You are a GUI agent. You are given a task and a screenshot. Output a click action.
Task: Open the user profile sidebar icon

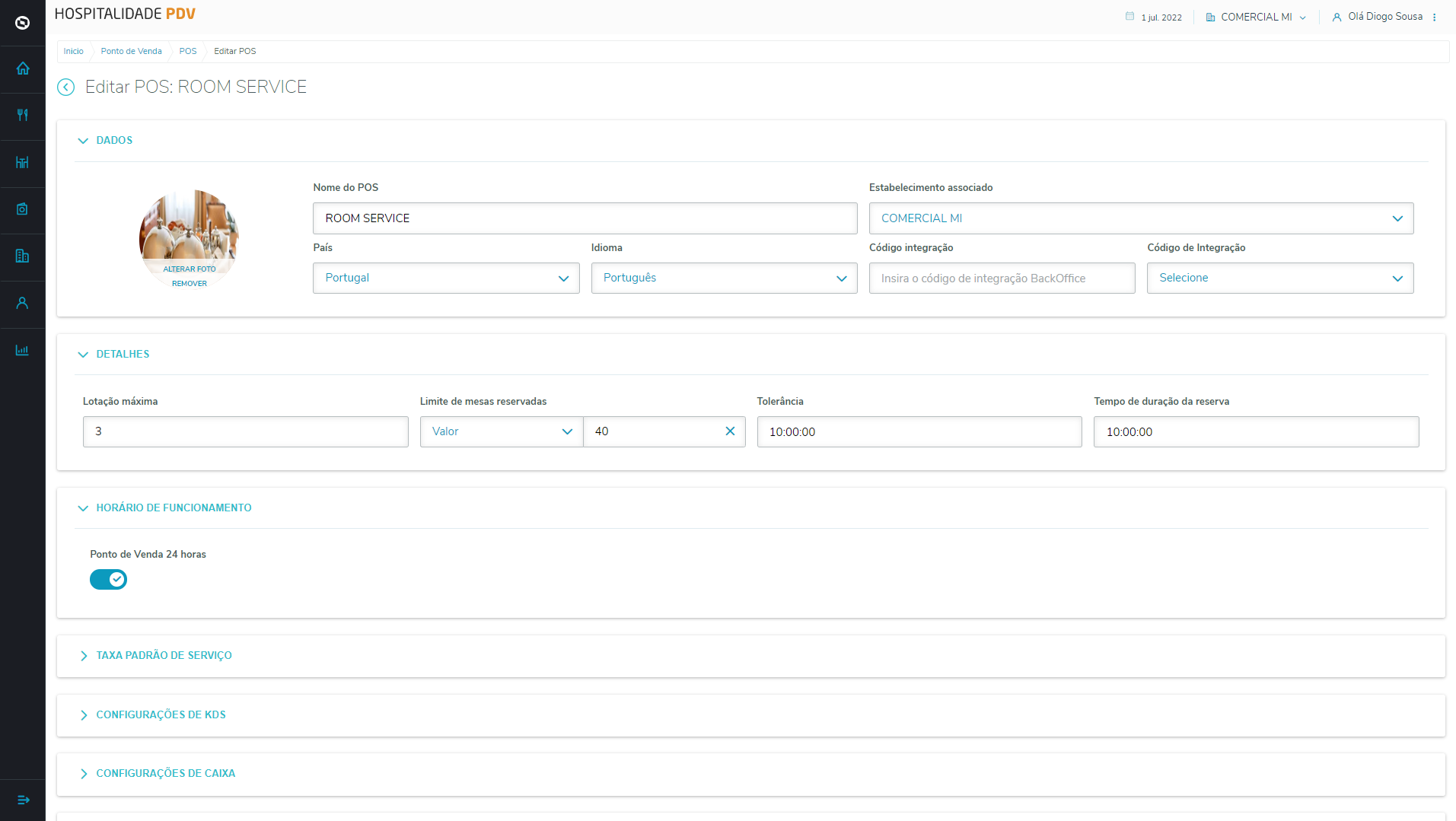(x=23, y=304)
